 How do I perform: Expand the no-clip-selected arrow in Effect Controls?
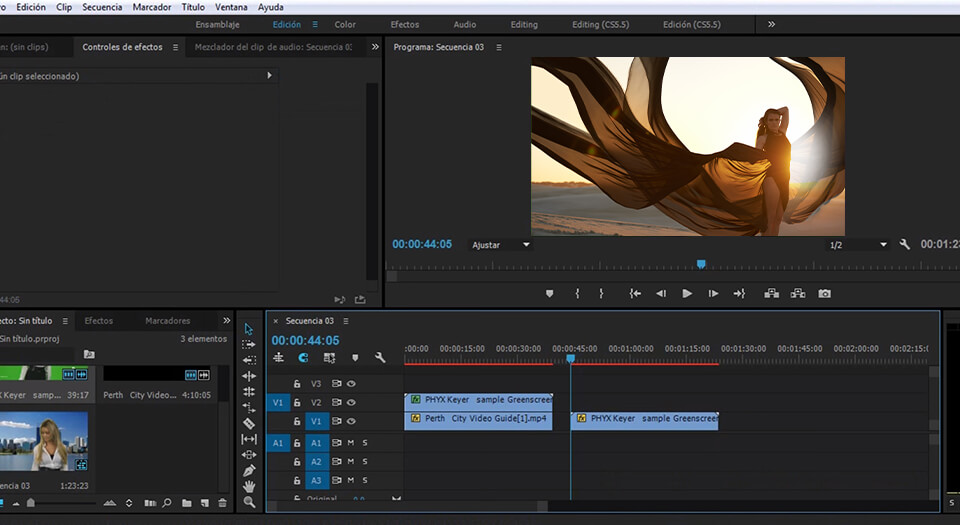pyautogui.click(x=269, y=76)
